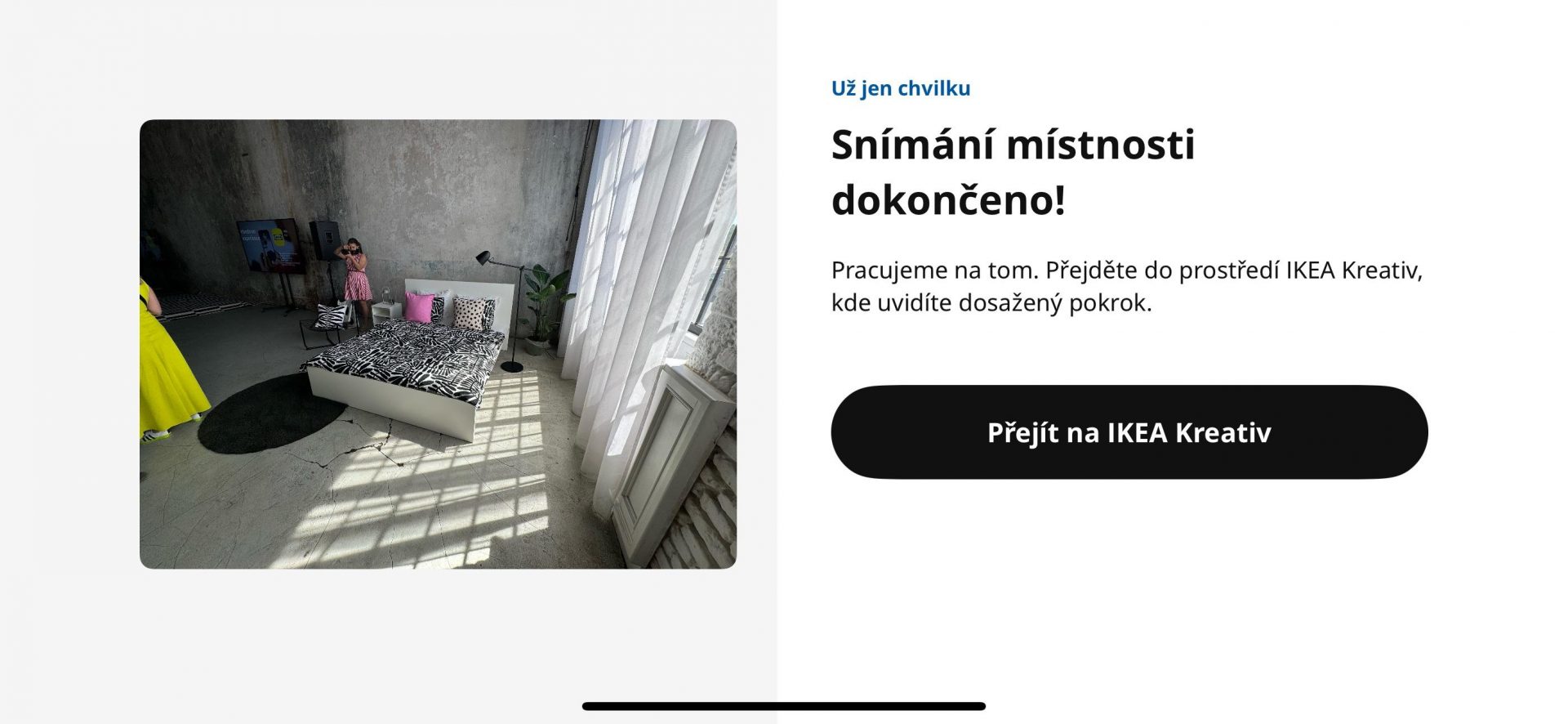Click the "Pracujeme na tom" description paragraph
This screenshot has height=724, width=1568.
1127,286
